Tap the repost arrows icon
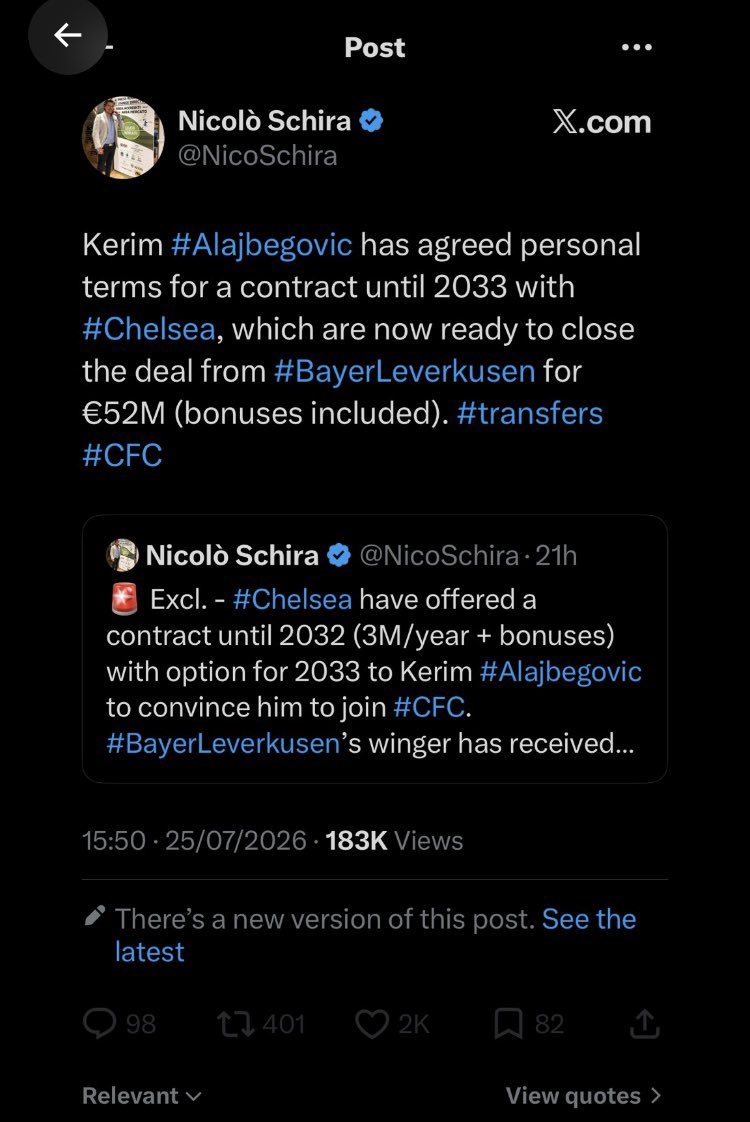The width and height of the screenshot is (750, 1122). (x=235, y=1024)
